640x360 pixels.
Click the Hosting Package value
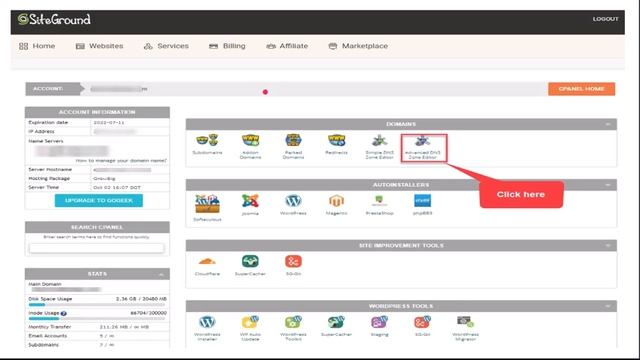(104, 178)
